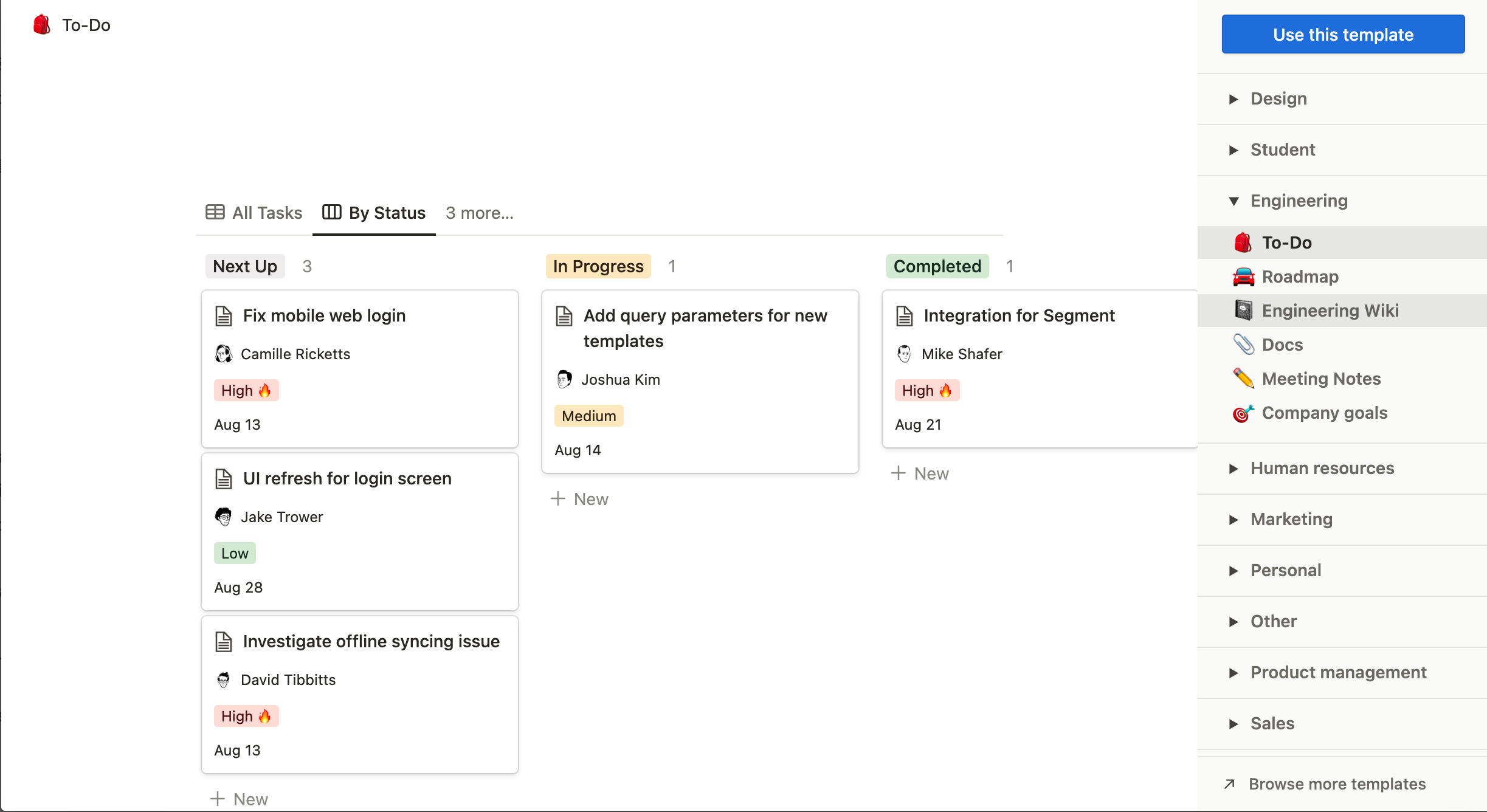
Task: Click Joshua Kim's avatar icon
Action: tap(564, 379)
